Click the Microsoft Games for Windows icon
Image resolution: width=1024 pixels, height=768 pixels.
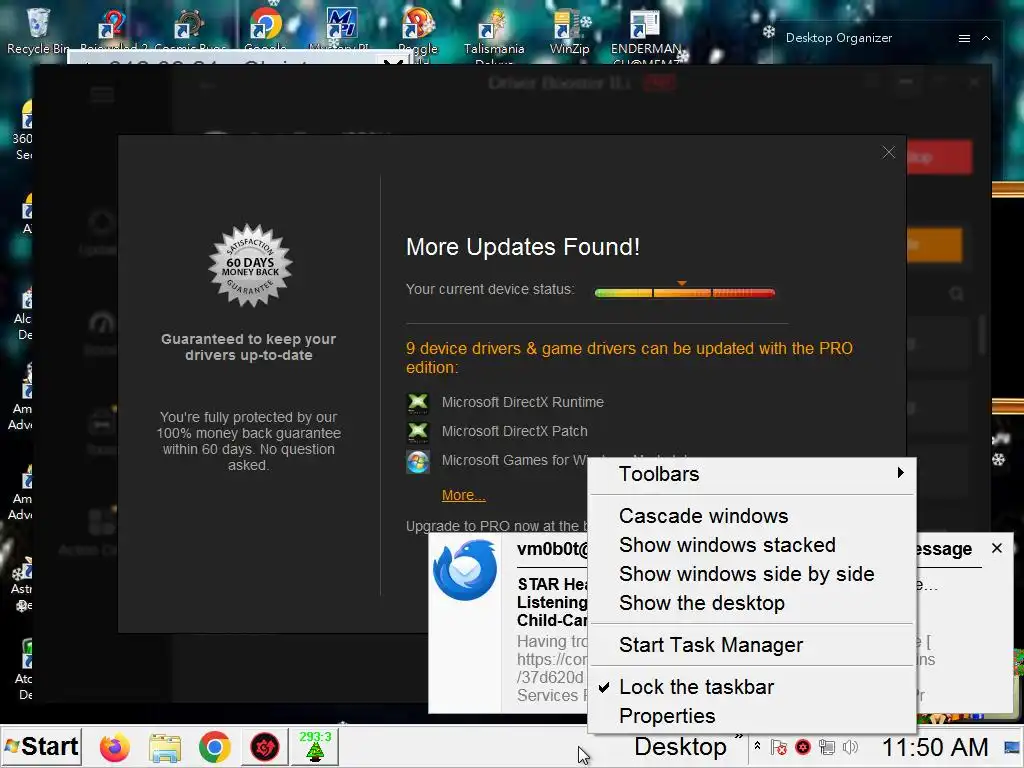click(x=418, y=461)
